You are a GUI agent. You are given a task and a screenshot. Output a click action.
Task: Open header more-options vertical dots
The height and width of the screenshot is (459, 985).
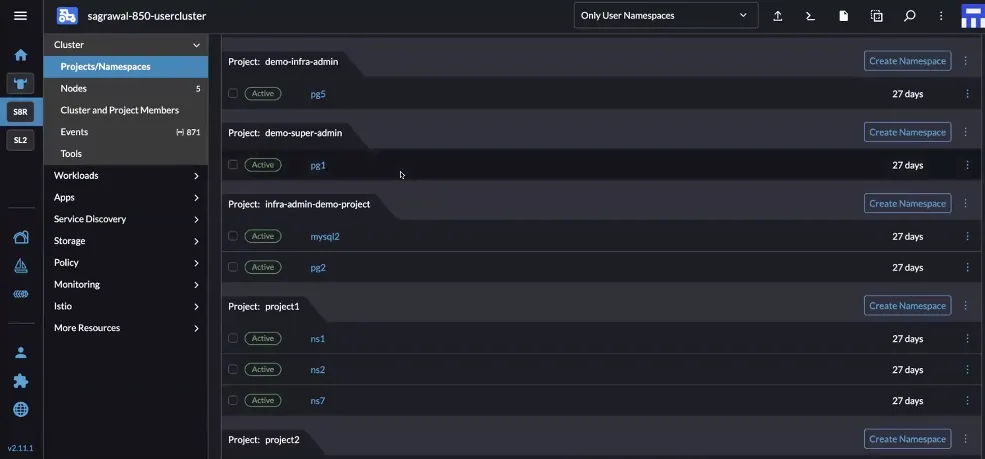tap(941, 16)
